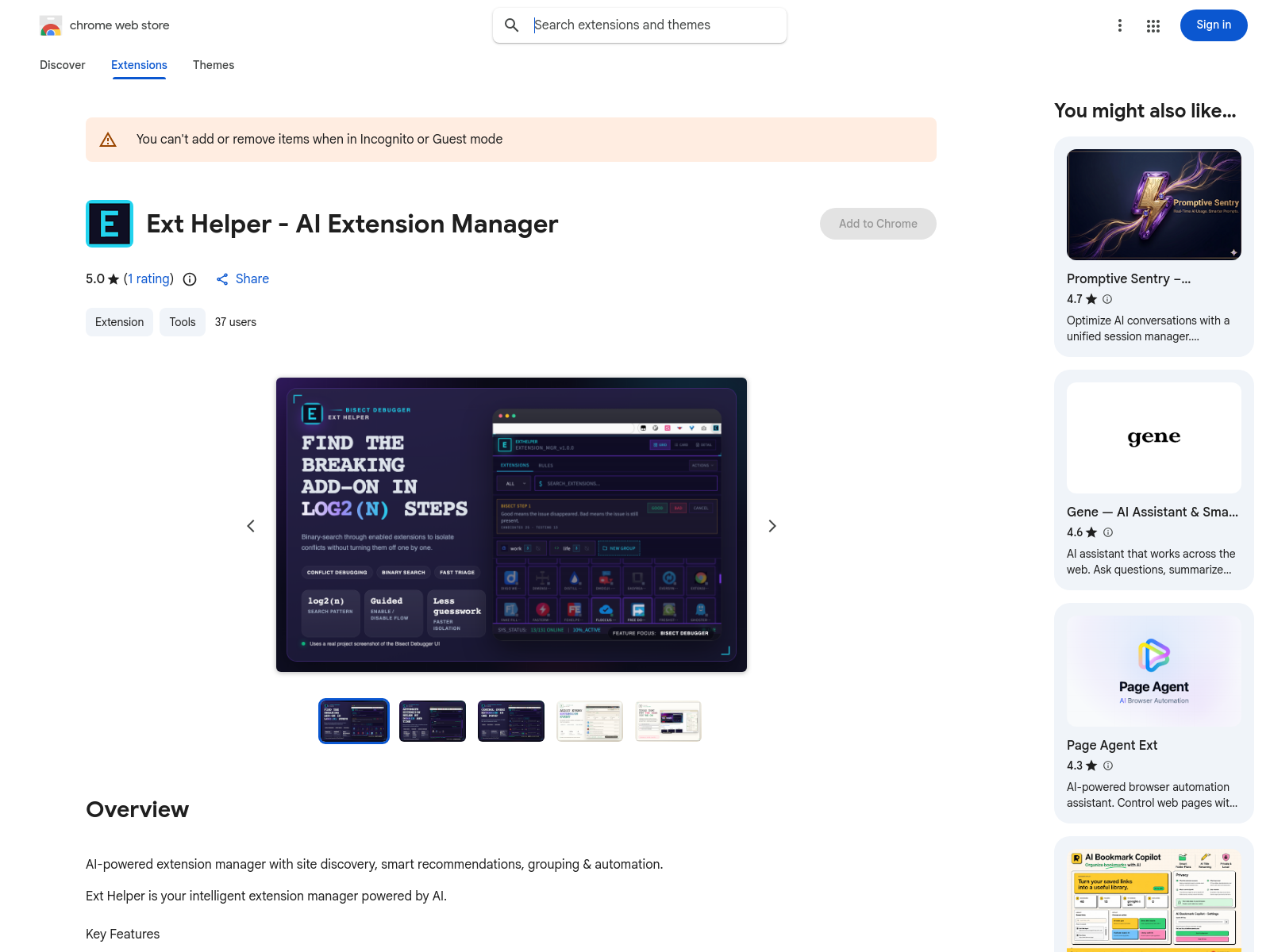Select the fifth screenshot thumbnail
The width and height of the screenshot is (1270, 952).
668,721
